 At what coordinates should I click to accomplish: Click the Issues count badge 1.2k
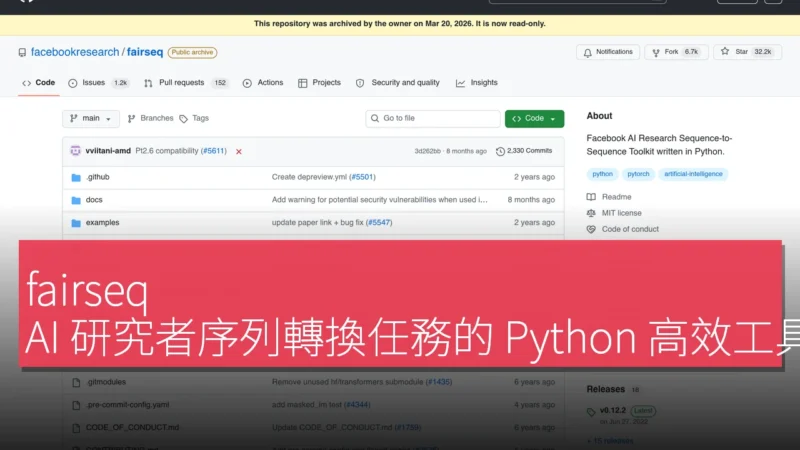(120, 83)
